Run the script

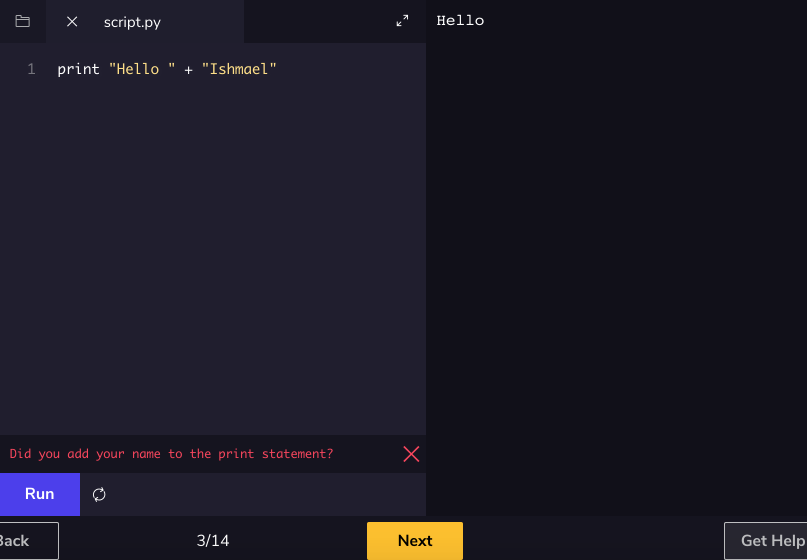(x=40, y=494)
